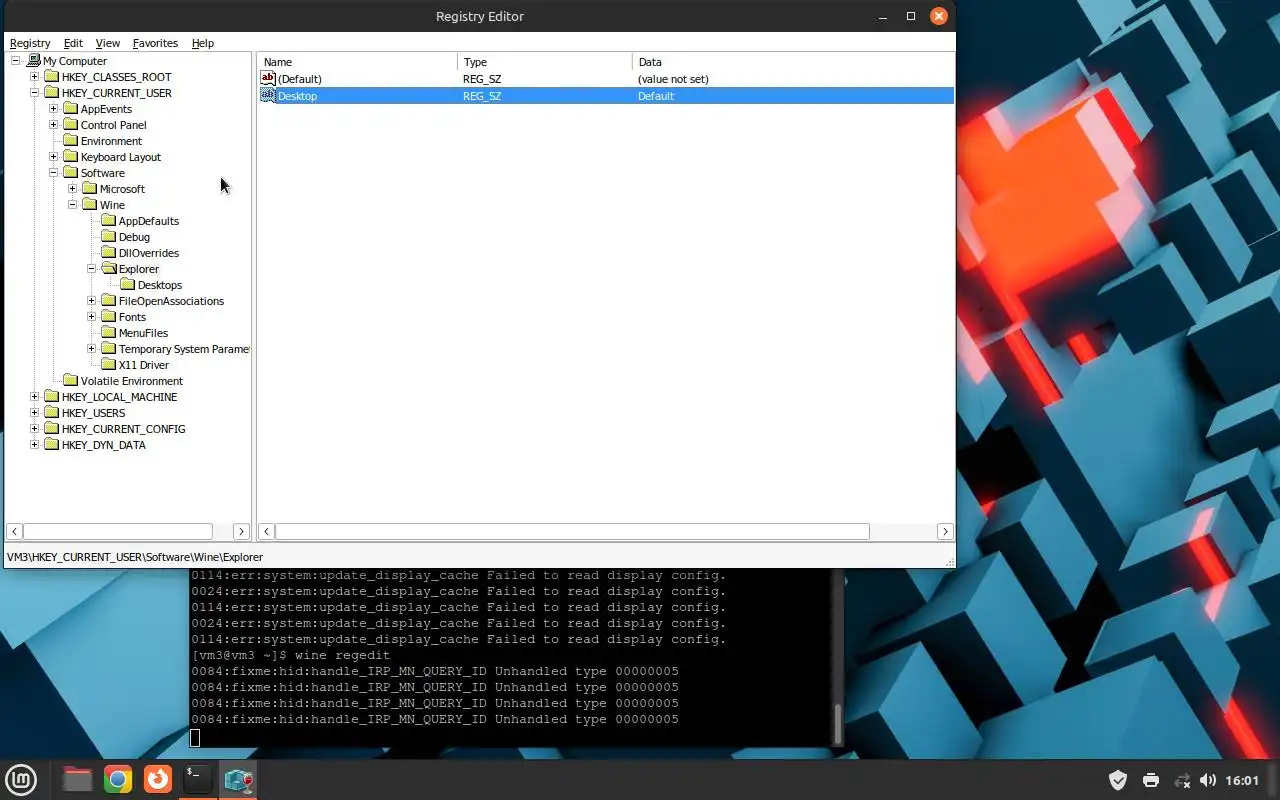
Task: Expand the Control Panel key
Action: pos(54,125)
